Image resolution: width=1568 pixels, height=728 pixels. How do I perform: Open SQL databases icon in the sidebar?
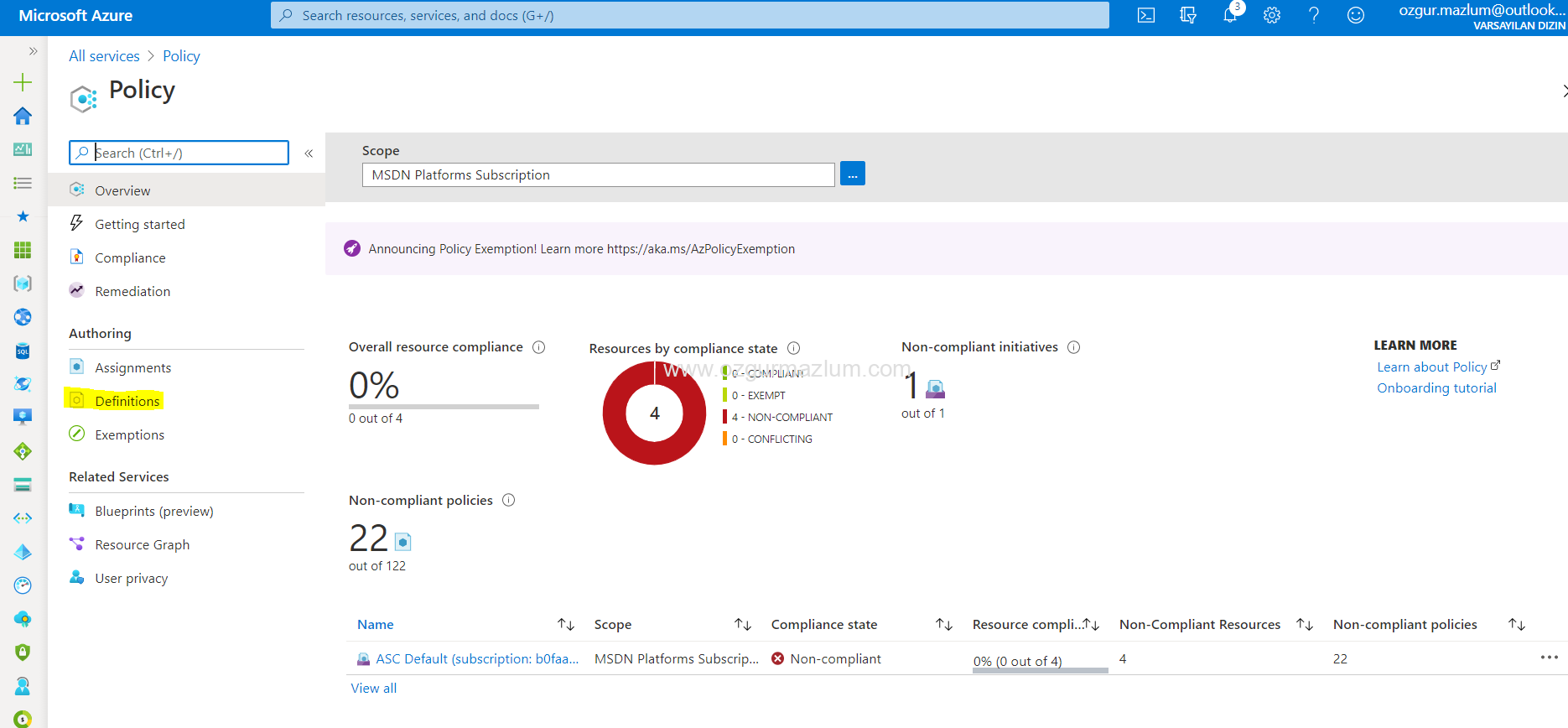pos(23,351)
